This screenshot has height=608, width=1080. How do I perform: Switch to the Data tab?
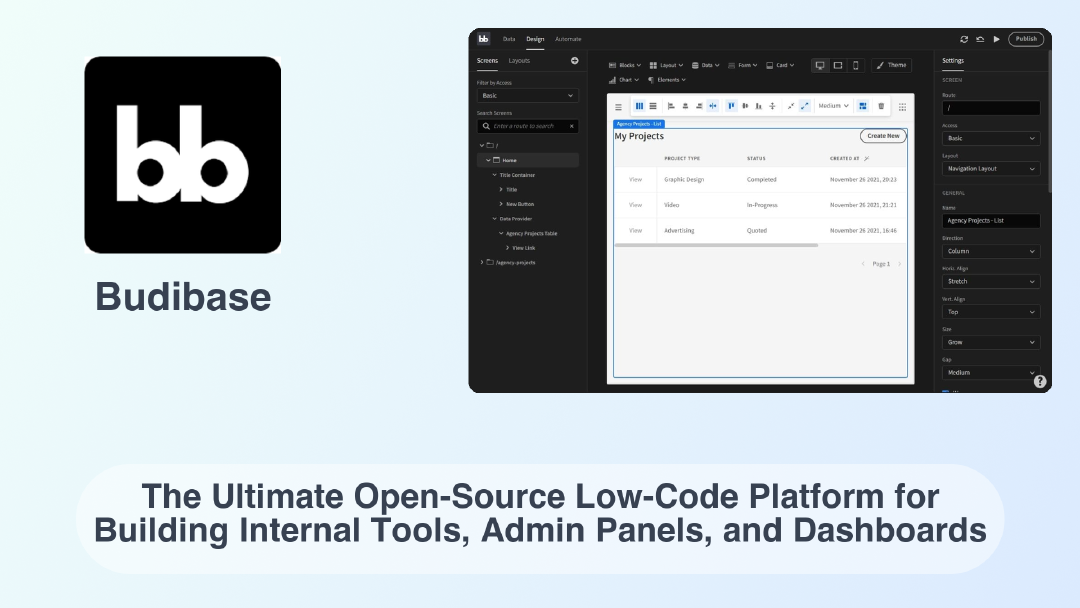(509, 39)
